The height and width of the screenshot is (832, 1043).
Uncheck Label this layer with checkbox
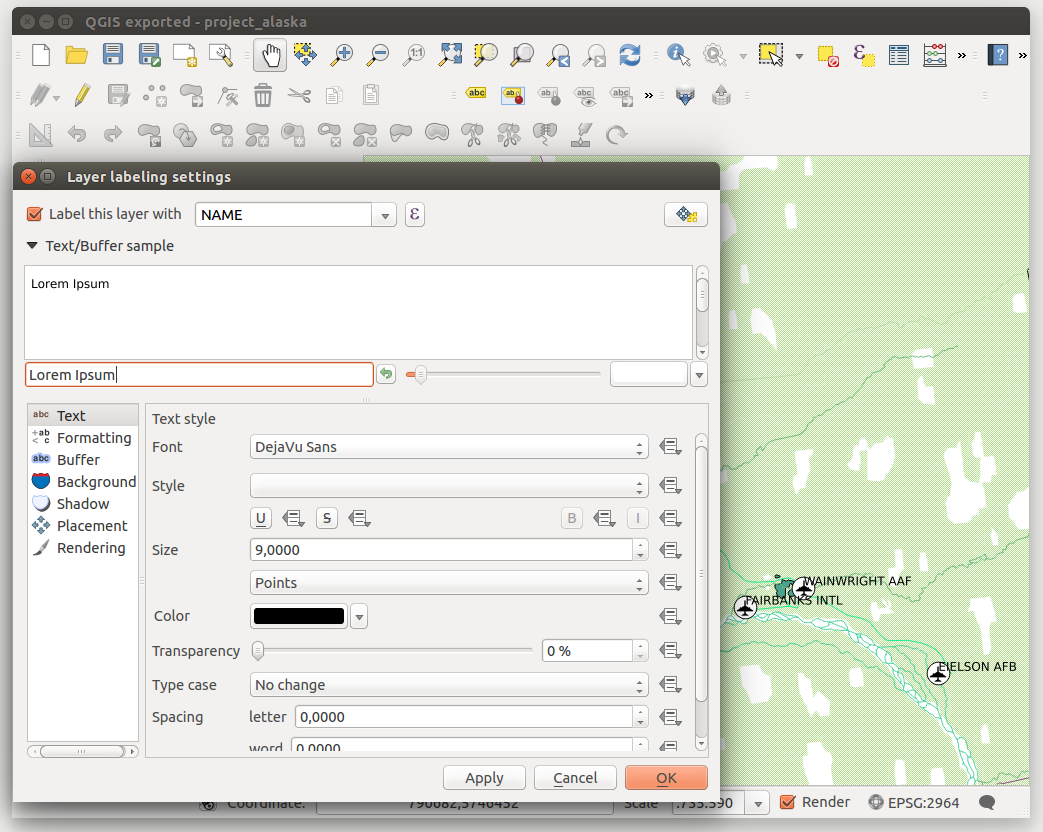(x=35, y=214)
